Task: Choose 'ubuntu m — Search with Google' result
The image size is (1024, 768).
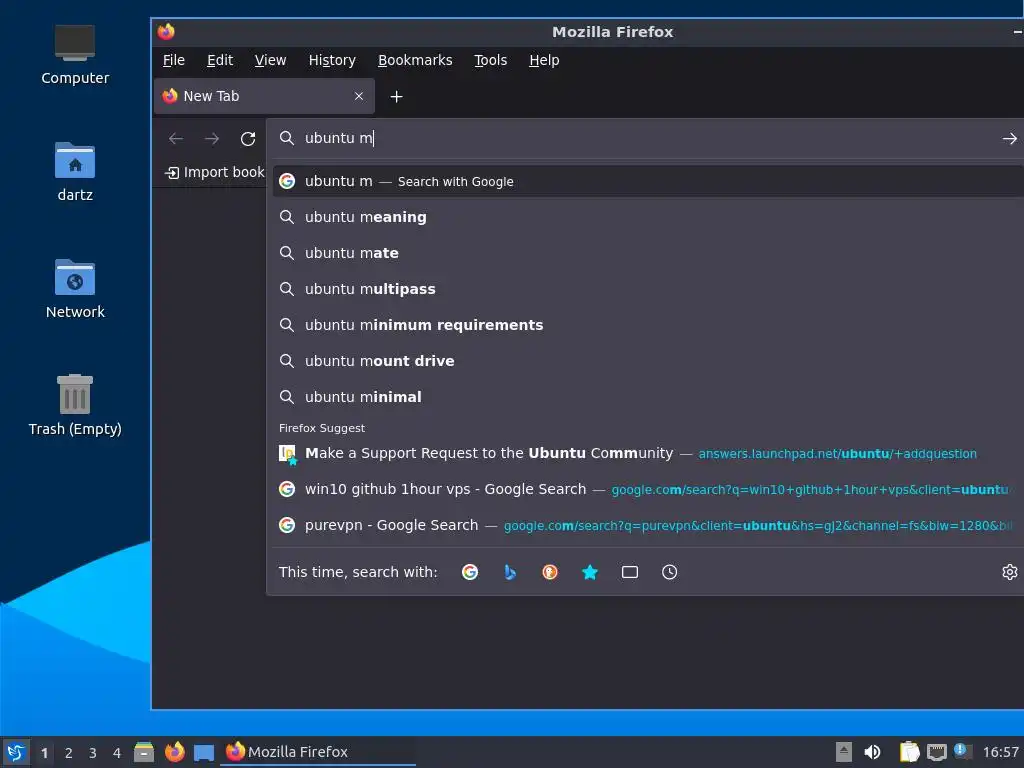Action: (648, 182)
